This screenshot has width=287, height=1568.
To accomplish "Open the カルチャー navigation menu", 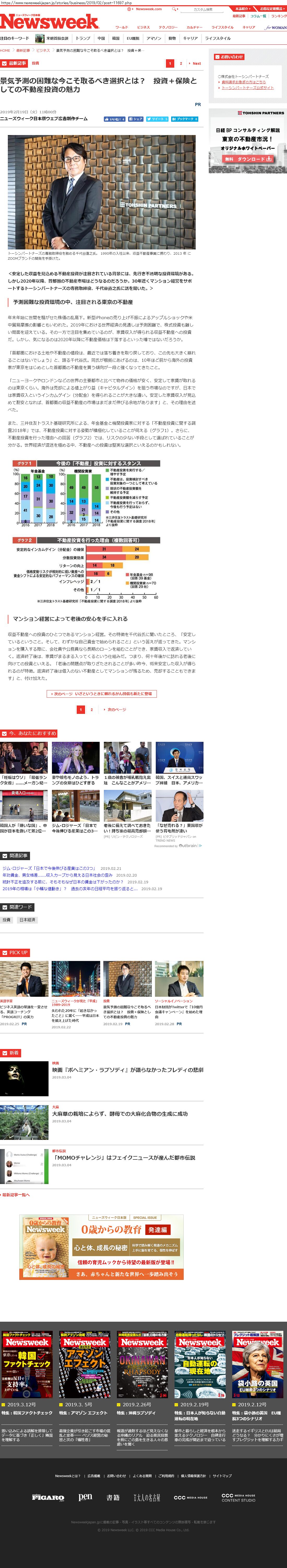I will (x=195, y=27).
